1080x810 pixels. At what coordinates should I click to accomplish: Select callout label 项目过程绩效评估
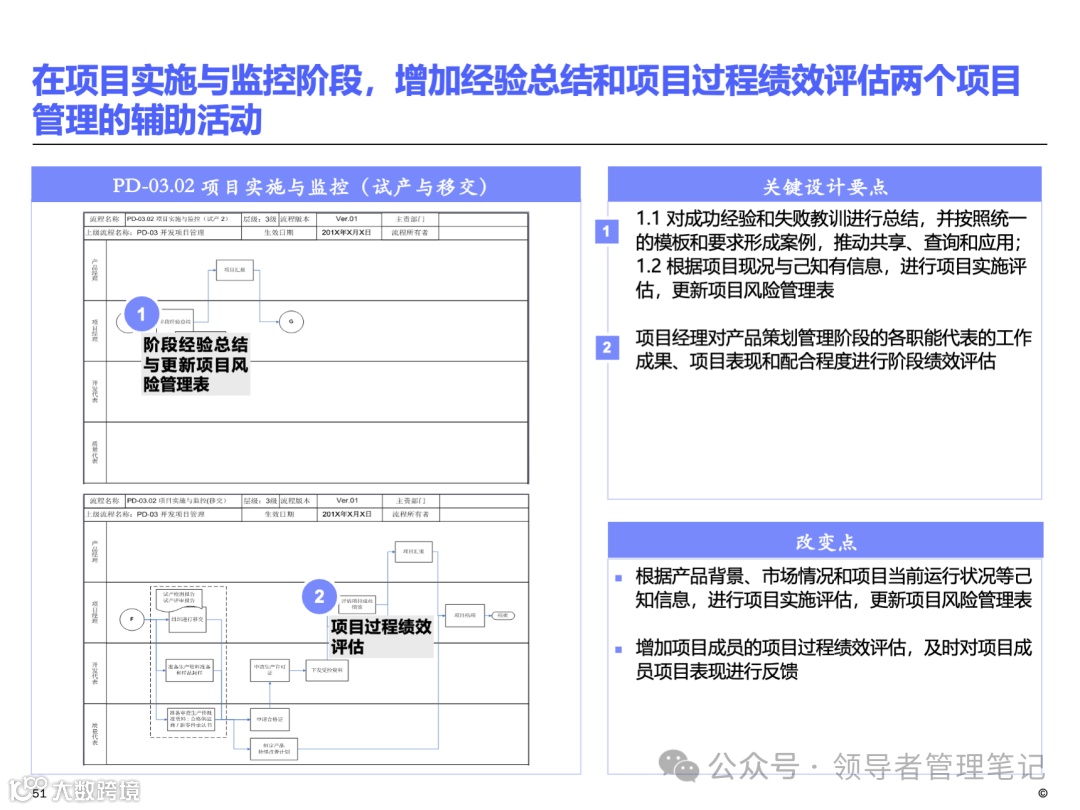[x=381, y=636]
